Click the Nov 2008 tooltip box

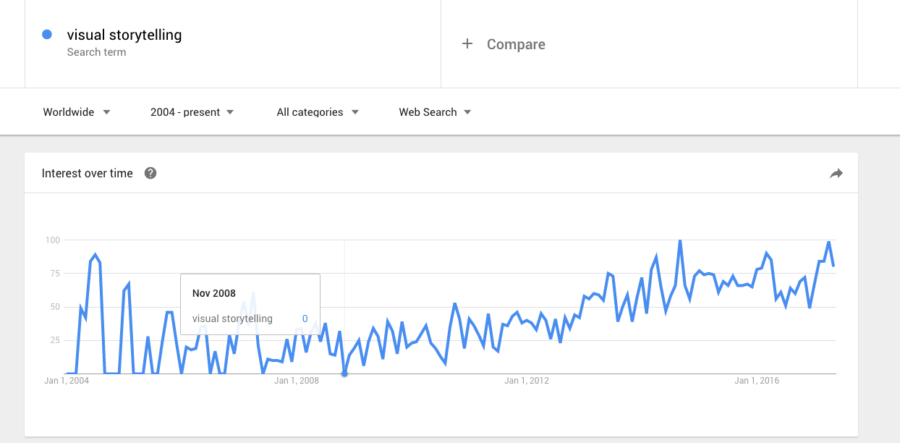pos(250,304)
